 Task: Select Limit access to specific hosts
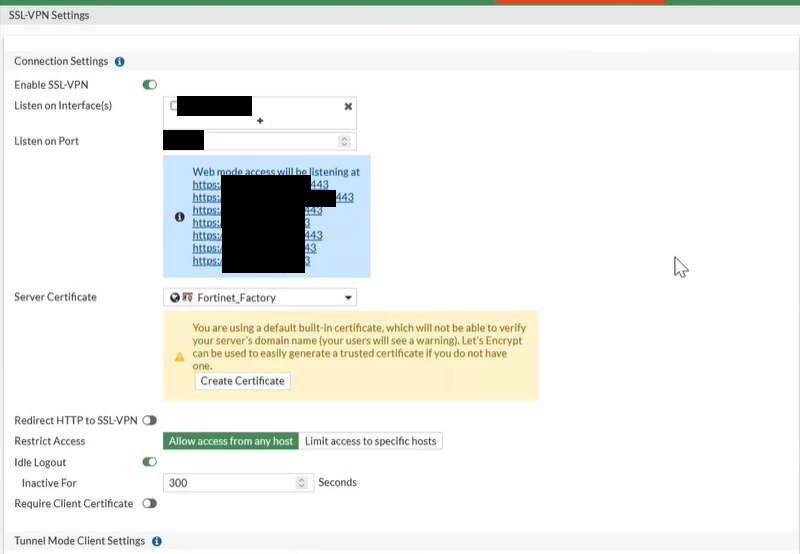point(370,441)
